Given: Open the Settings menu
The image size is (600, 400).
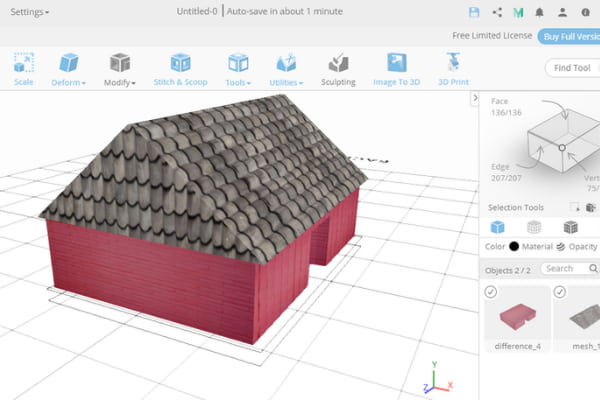Looking at the screenshot, I should (x=29, y=12).
